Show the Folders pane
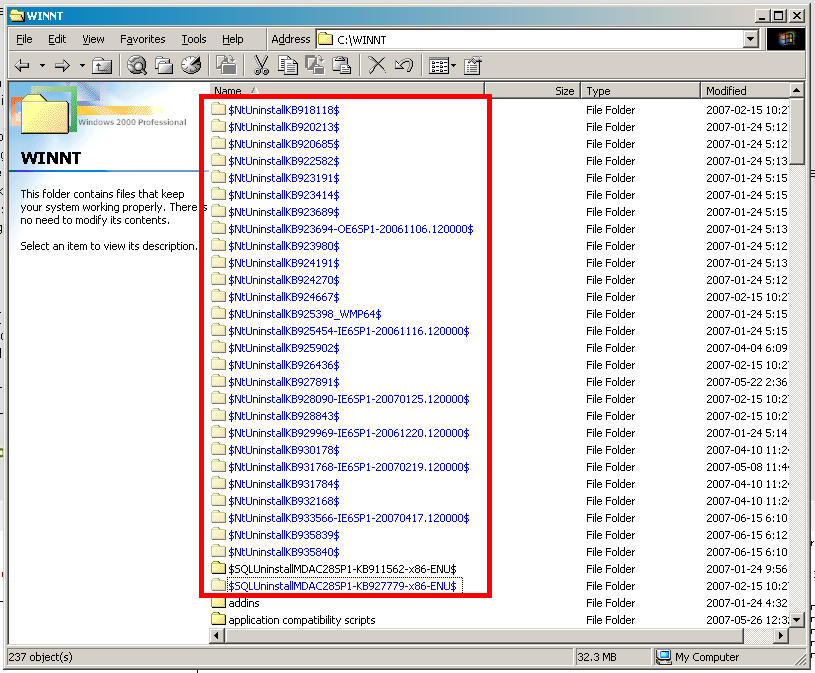This screenshot has height=673, width=815. [164, 65]
